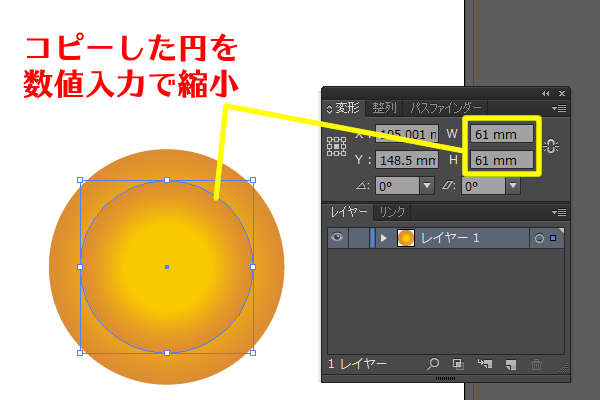Switch to the パスファインダー tab

pos(446,107)
